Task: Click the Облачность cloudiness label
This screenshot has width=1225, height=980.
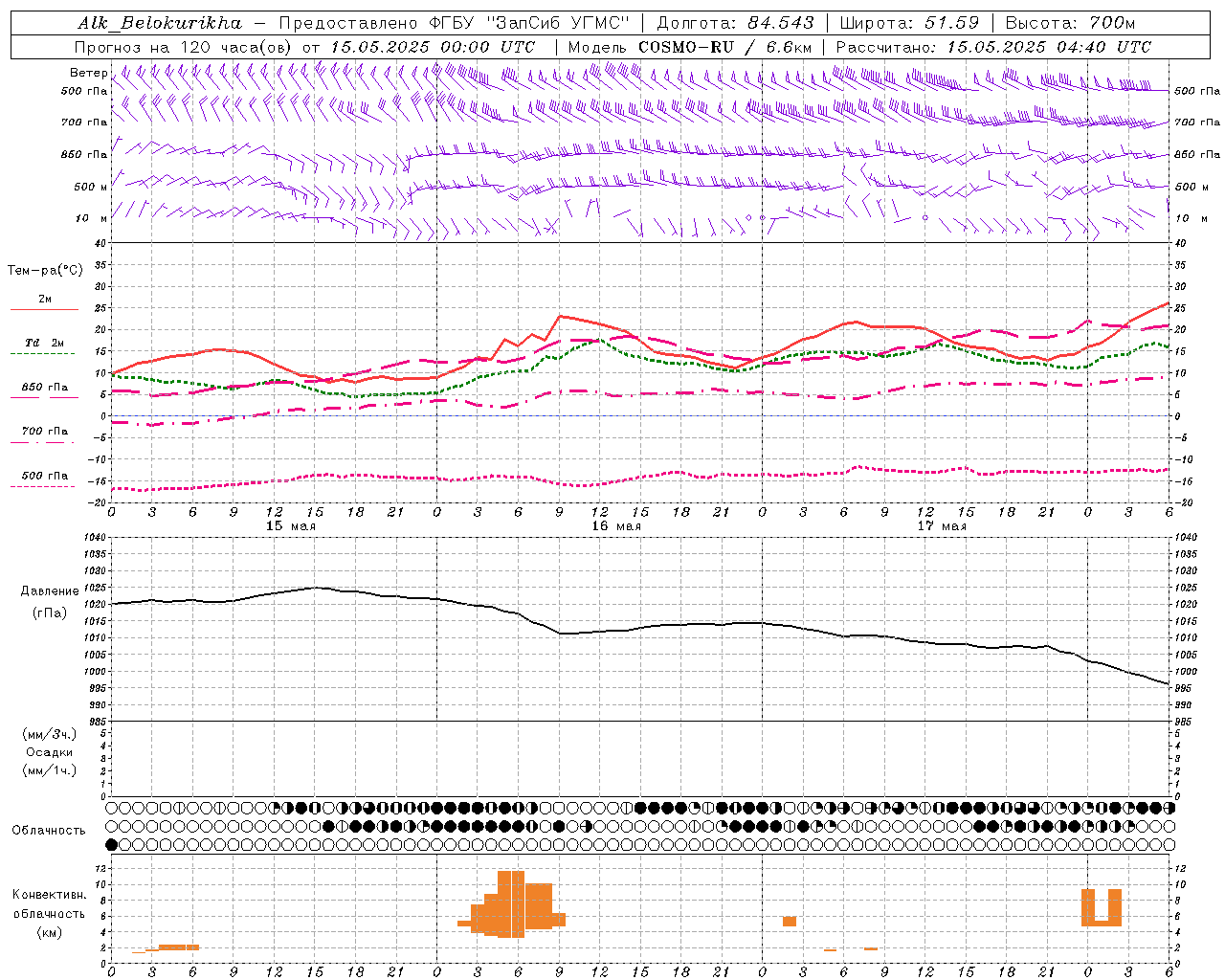Action: pos(48,830)
